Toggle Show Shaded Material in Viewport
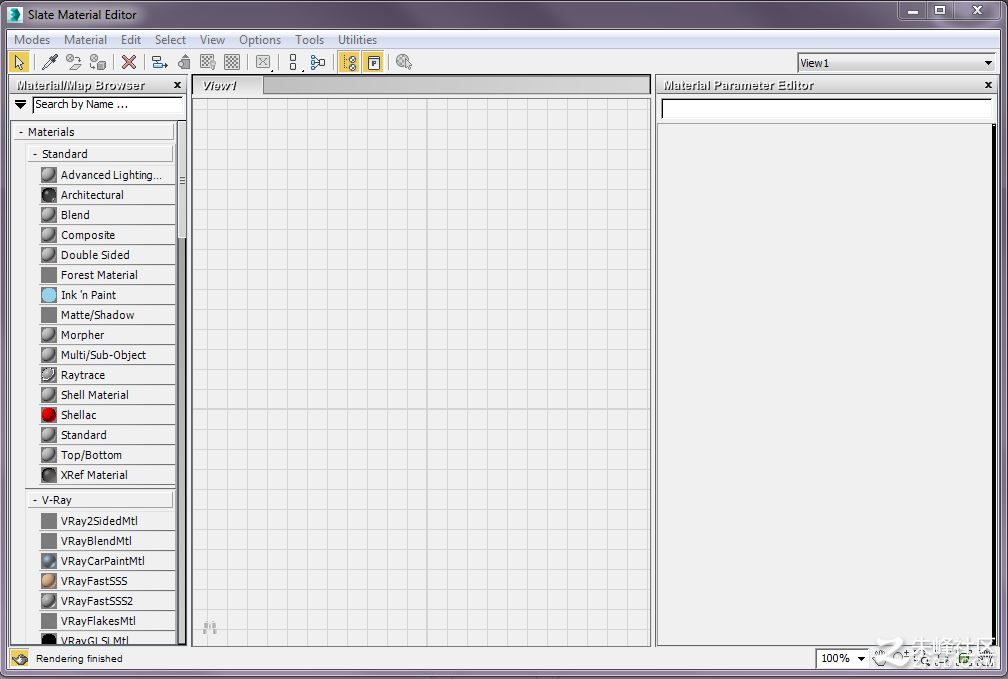Image resolution: width=1008 pixels, height=679 pixels. 208,62
